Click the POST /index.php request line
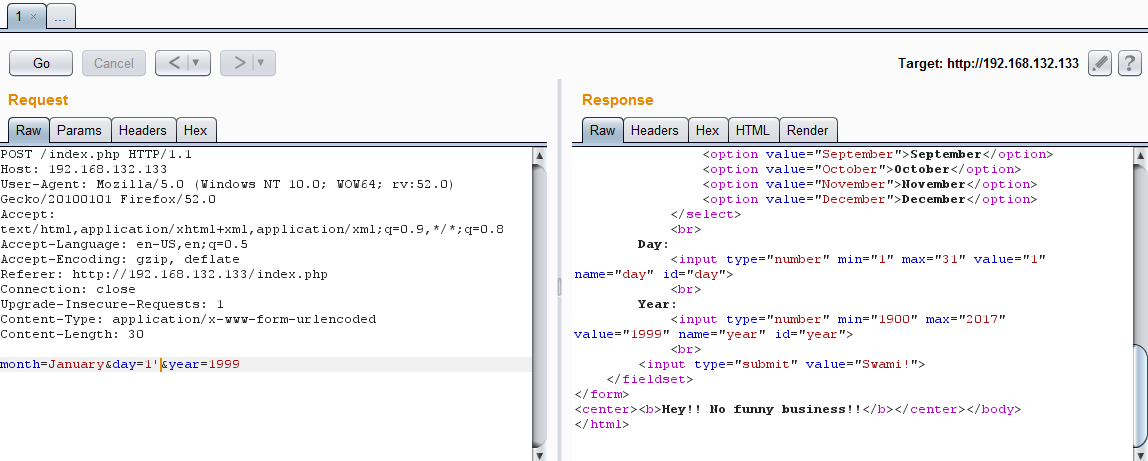Viewport: 1148px width, 461px height. (97, 154)
